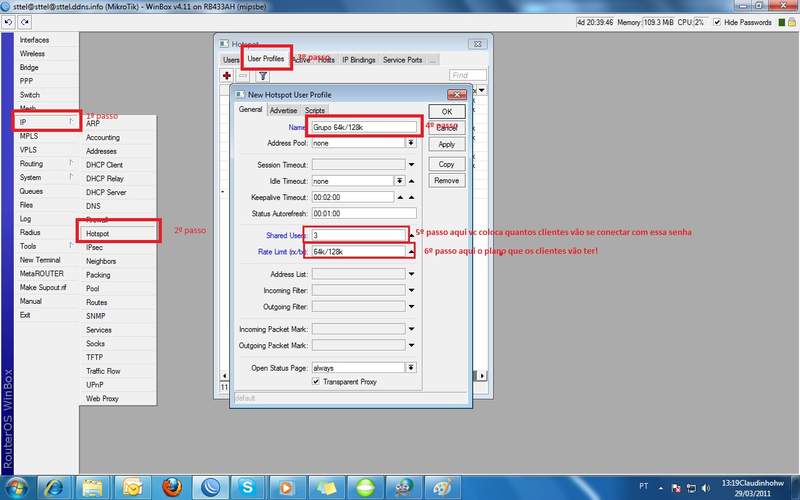Expand the Outgoing Packet Mark field
This screenshot has height=500, width=800.
(411, 345)
